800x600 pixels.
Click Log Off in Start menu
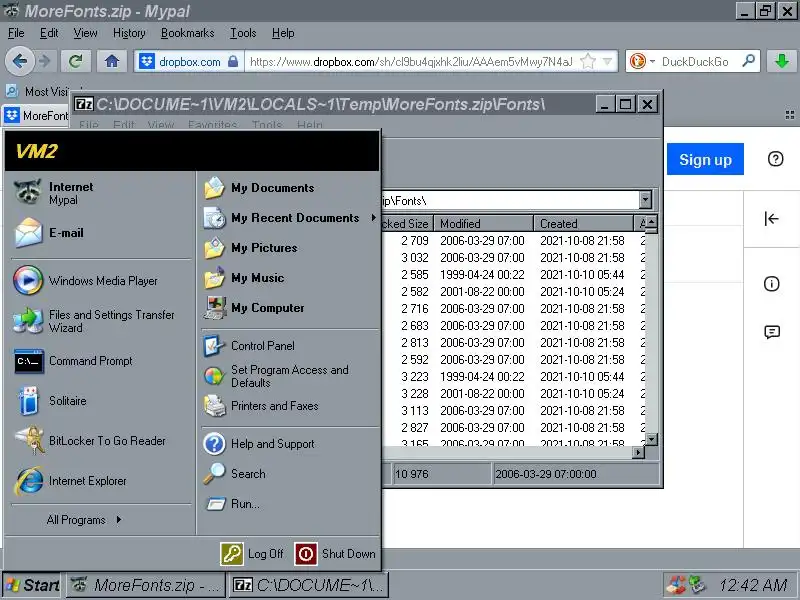(x=253, y=554)
